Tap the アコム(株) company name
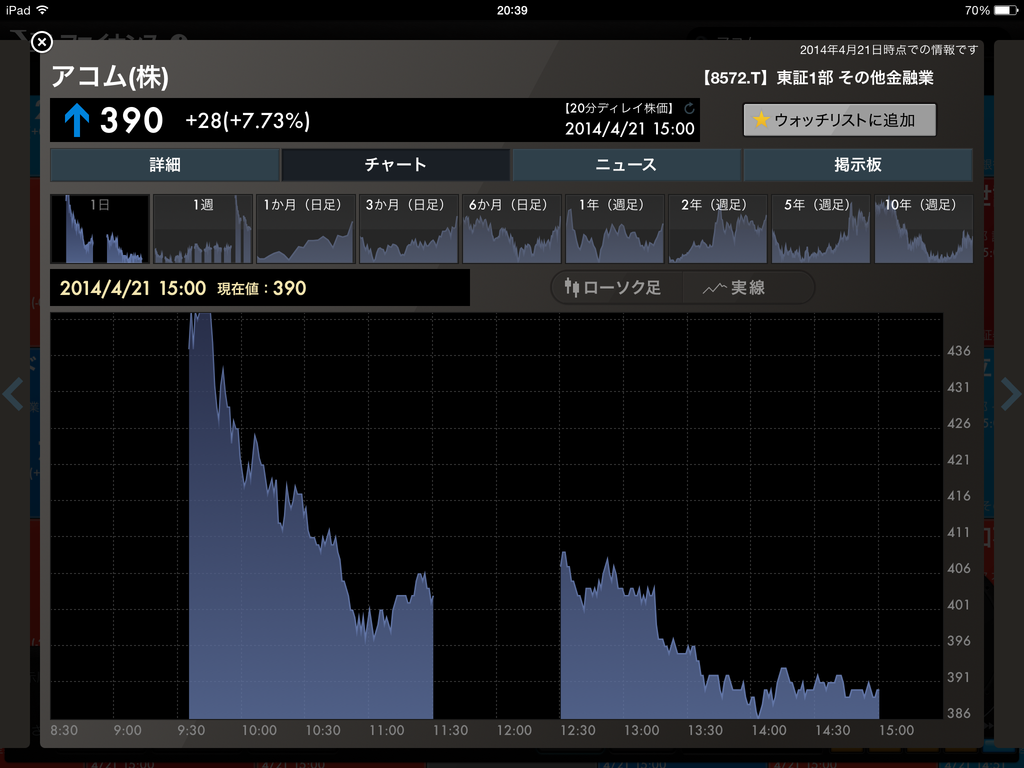Image resolution: width=1024 pixels, height=768 pixels. 110,76
